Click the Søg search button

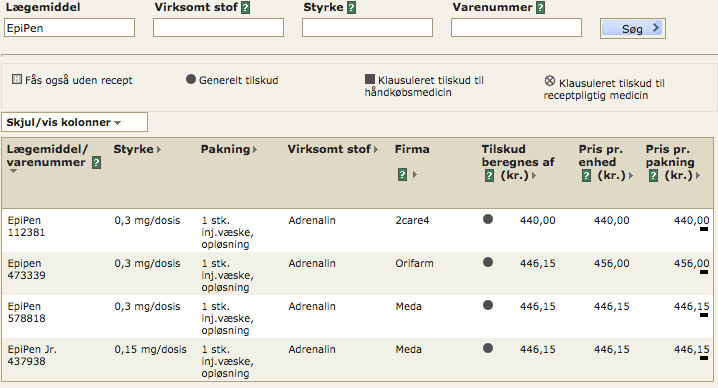[x=632, y=28]
